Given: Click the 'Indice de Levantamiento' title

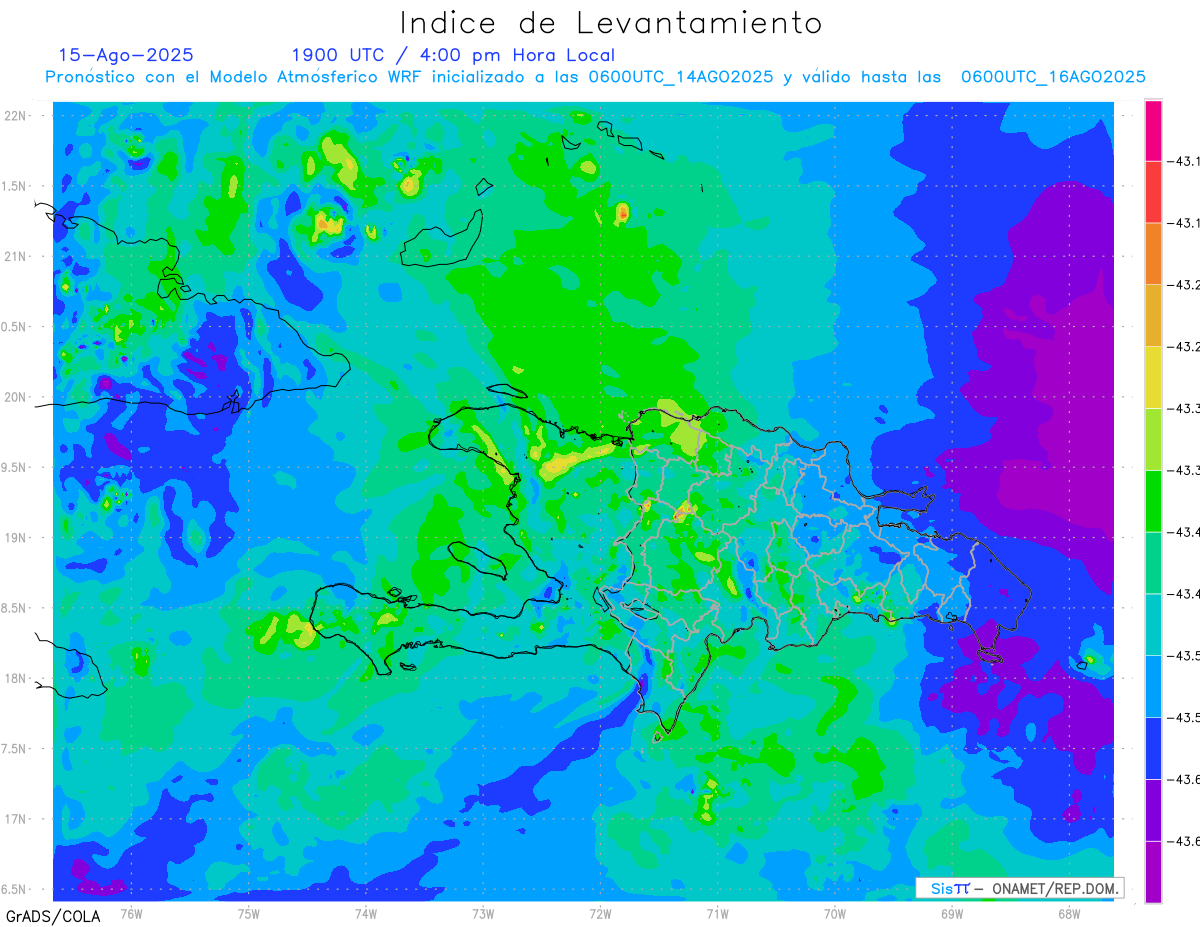Looking at the screenshot, I should tap(611, 22).
